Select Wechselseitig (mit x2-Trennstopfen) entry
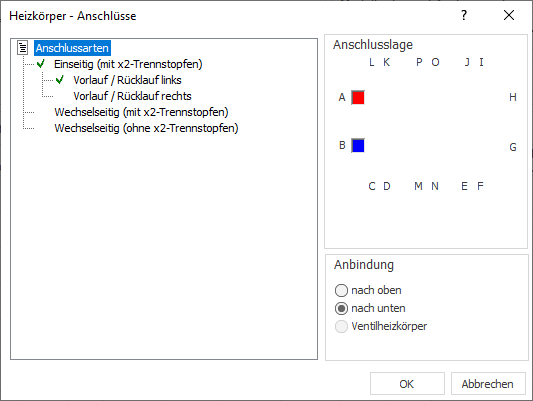 [x=141, y=112]
